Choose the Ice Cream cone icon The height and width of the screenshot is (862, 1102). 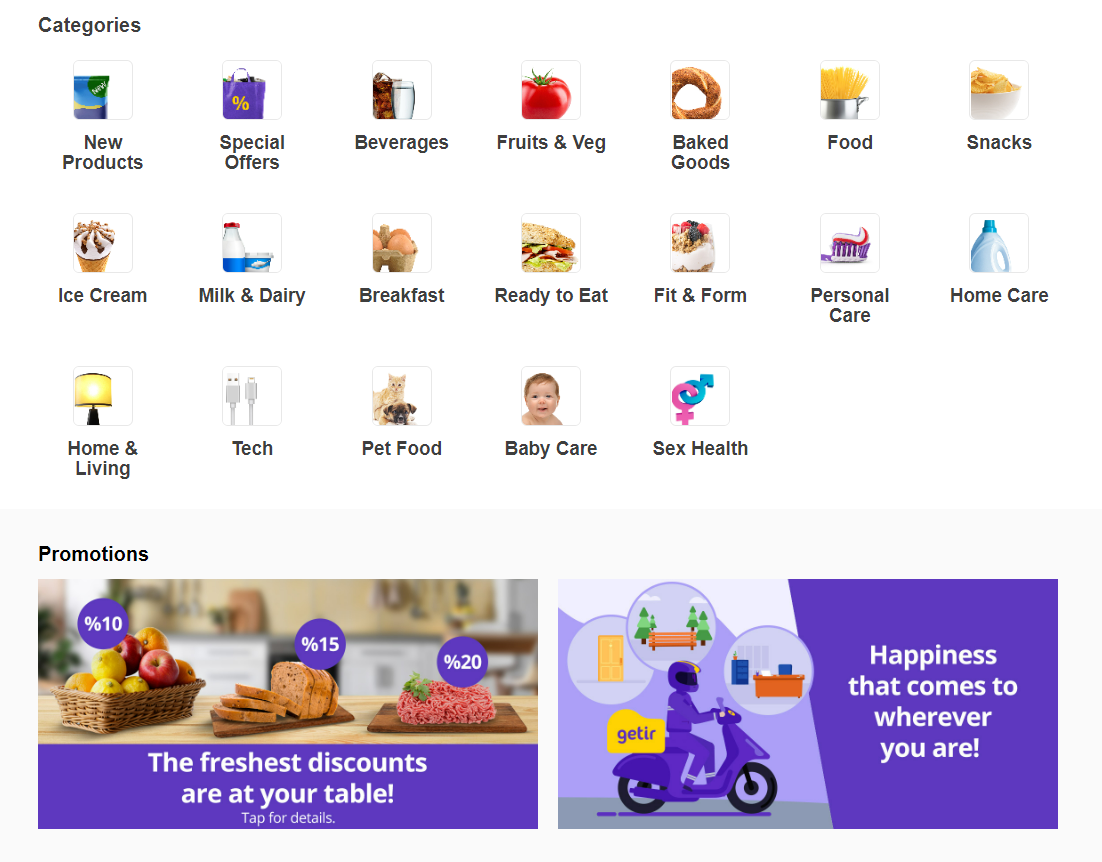103,243
